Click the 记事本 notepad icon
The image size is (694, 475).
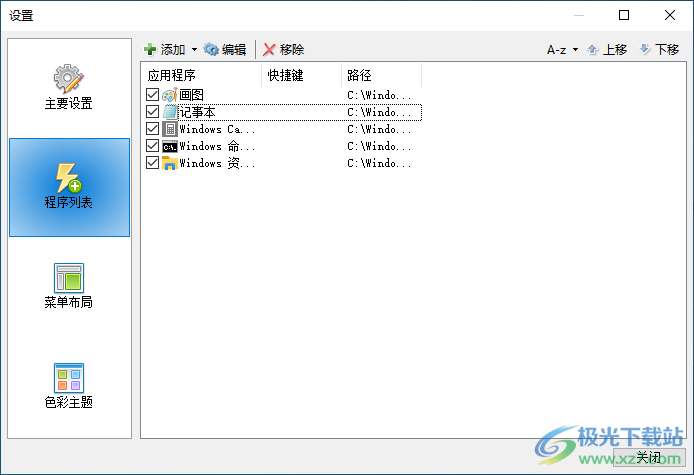coord(170,112)
